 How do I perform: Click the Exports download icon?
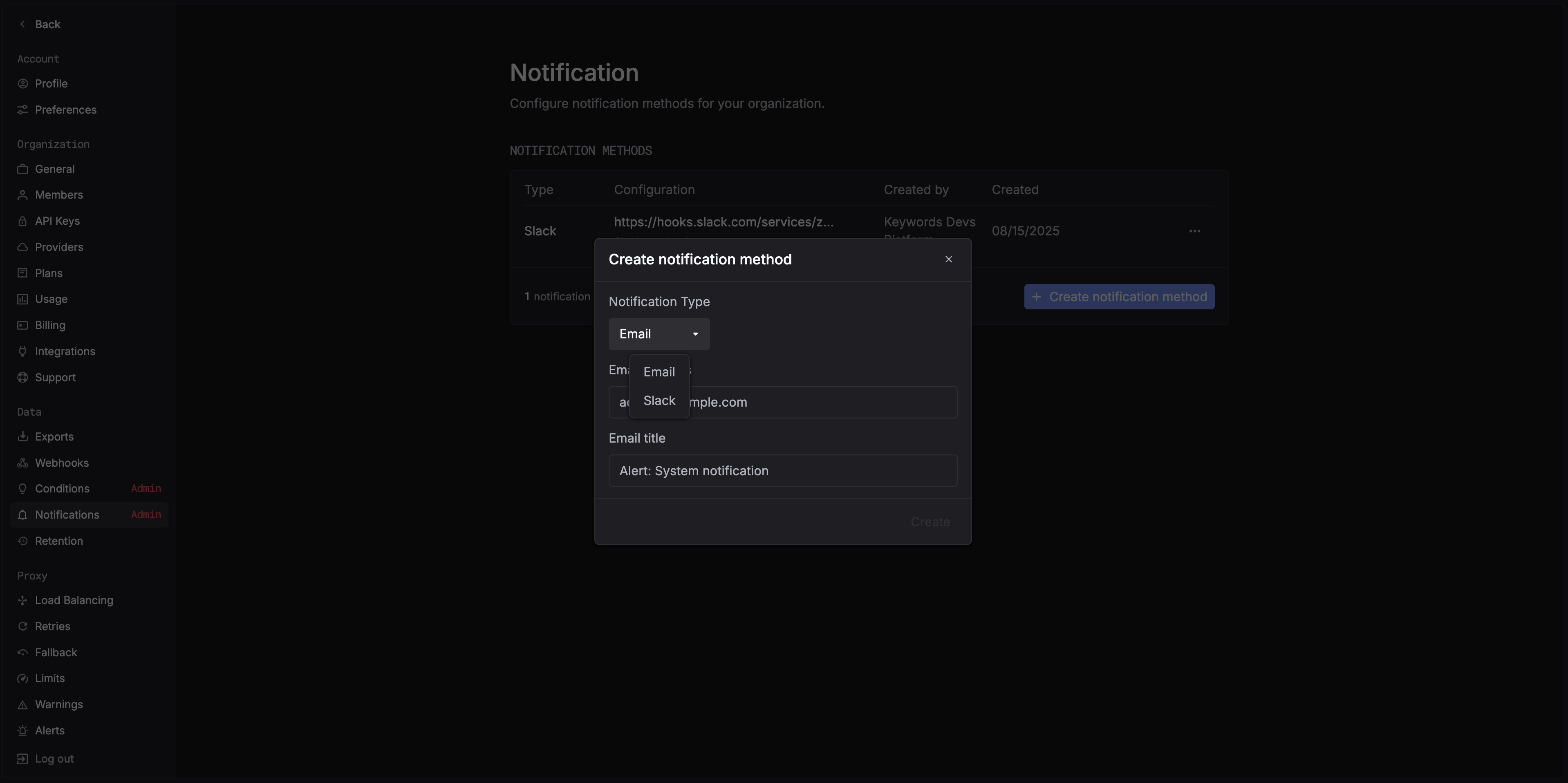(22, 437)
